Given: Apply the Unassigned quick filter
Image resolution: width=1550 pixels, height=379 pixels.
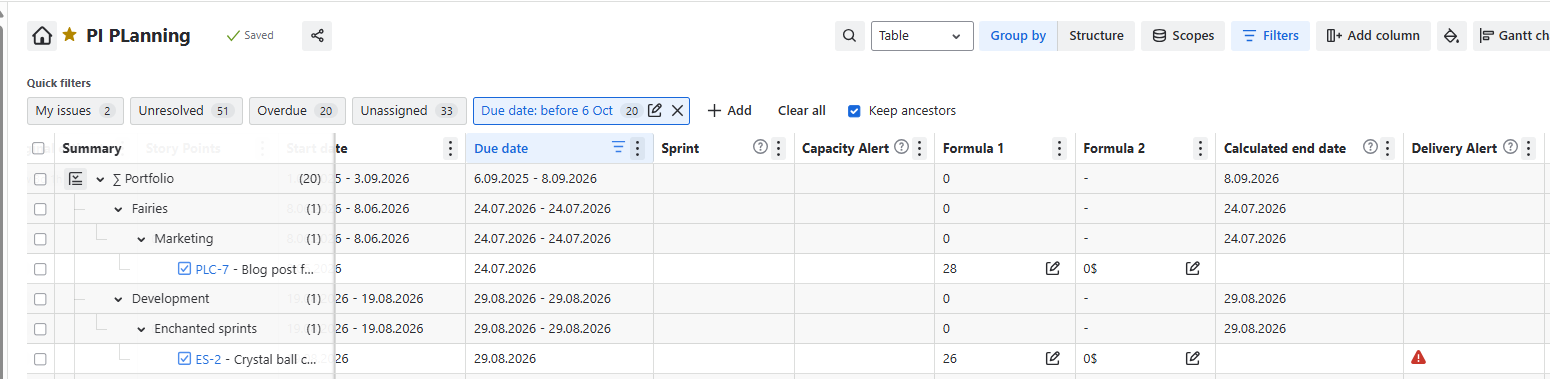Looking at the screenshot, I should [x=409, y=111].
